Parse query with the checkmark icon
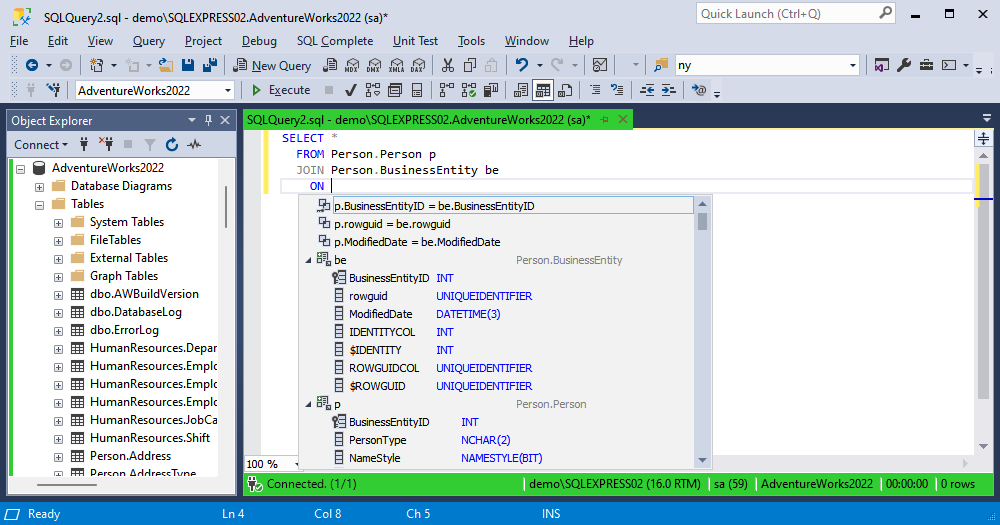 pyautogui.click(x=350, y=90)
